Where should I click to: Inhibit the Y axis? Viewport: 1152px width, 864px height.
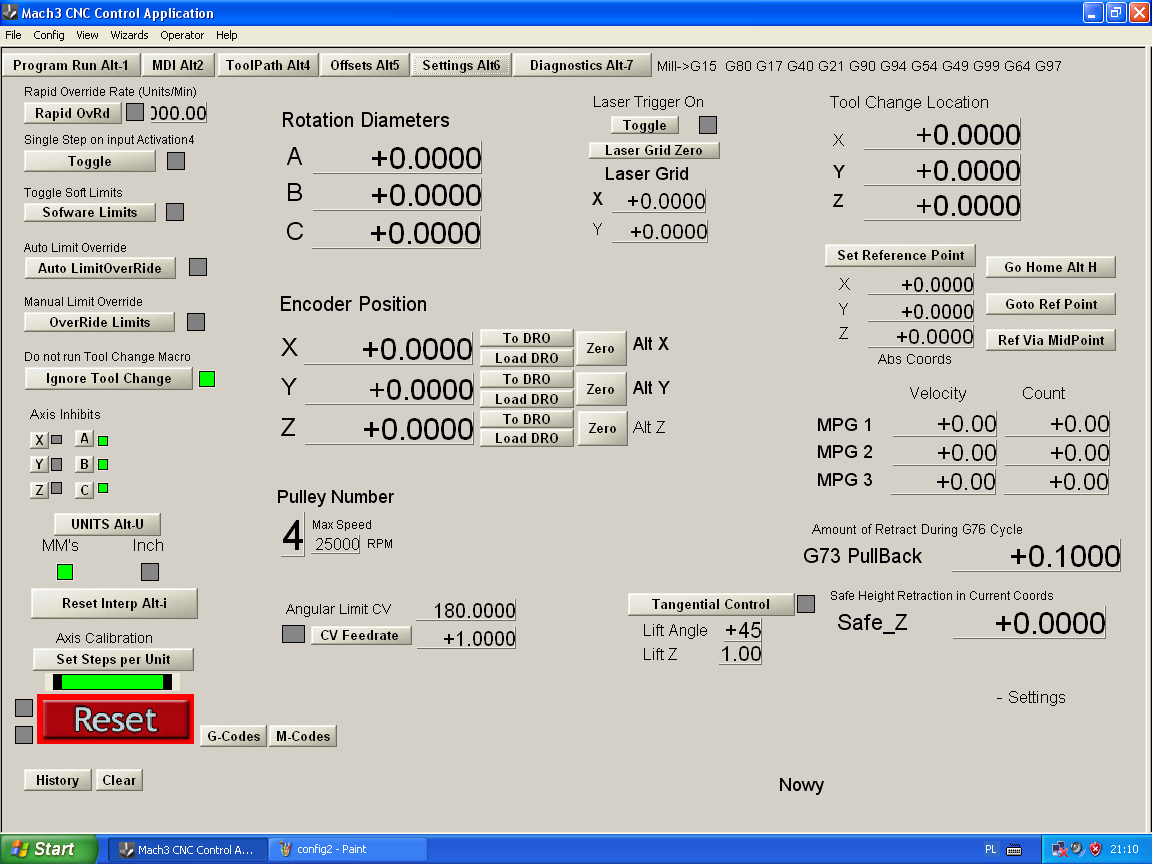coord(39,464)
